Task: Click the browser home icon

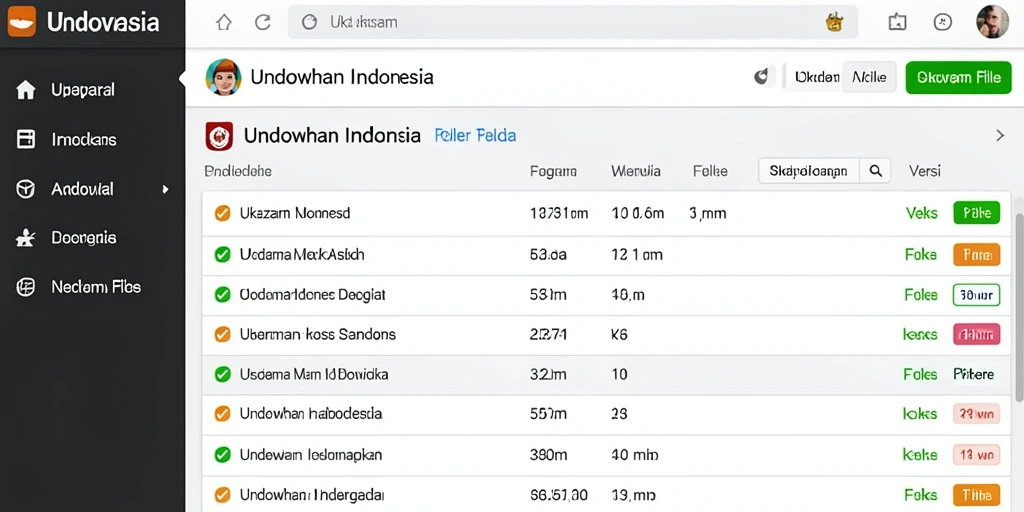Action: 224,22
